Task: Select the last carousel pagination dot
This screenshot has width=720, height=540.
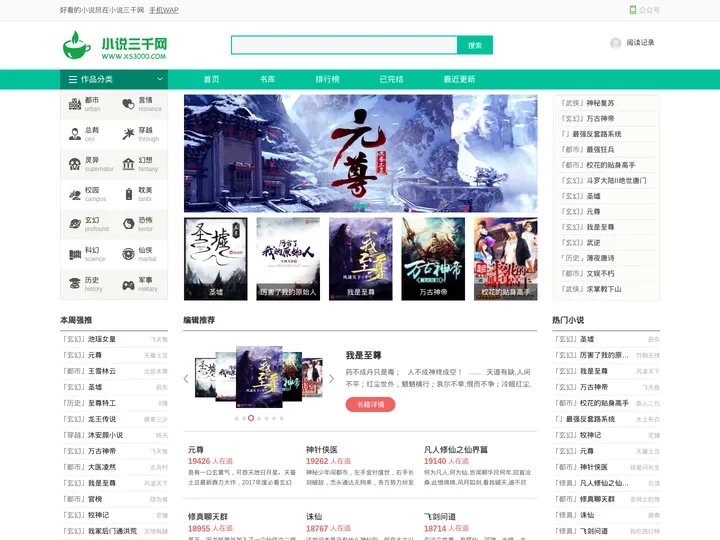Action: (x=281, y=418)
